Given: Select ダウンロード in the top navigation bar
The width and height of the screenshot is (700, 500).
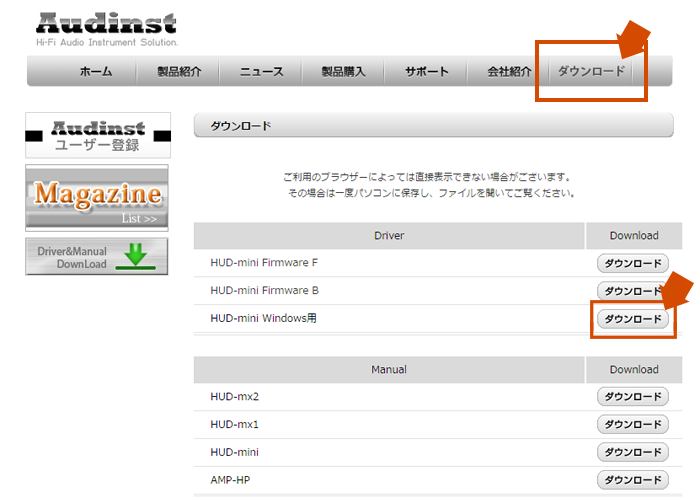Looking at the screenshot, I should (591, 71).
